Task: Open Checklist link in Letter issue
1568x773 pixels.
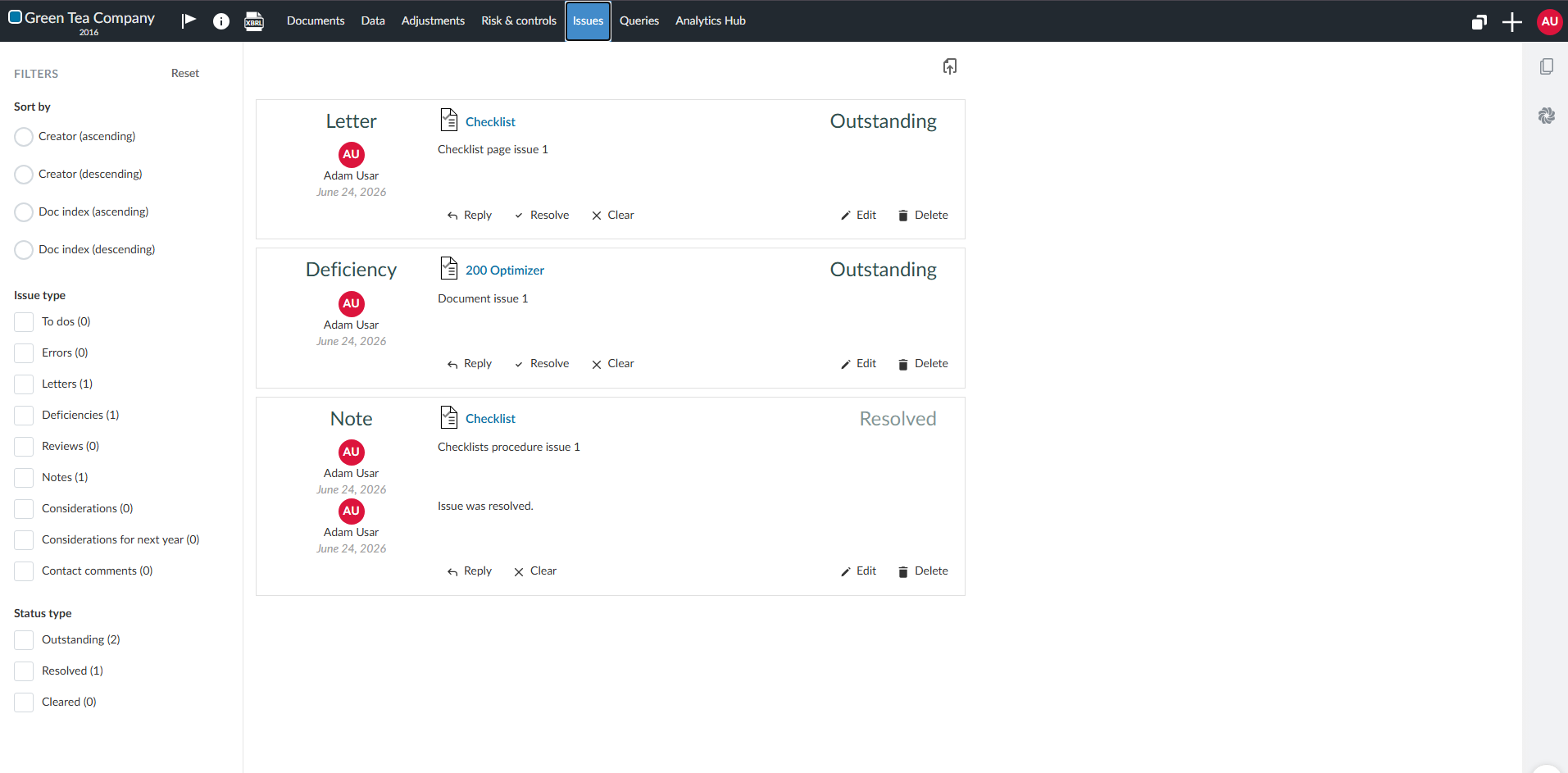Action: (490, 122)
